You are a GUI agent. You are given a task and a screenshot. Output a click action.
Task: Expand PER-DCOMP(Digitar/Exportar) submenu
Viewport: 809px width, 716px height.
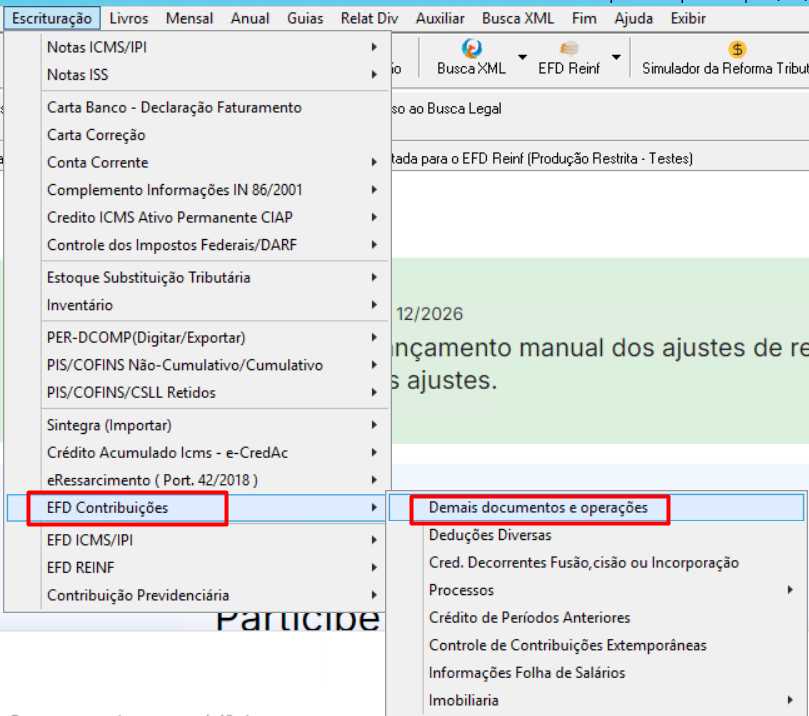pyautogui.click(x=196, y=338)
